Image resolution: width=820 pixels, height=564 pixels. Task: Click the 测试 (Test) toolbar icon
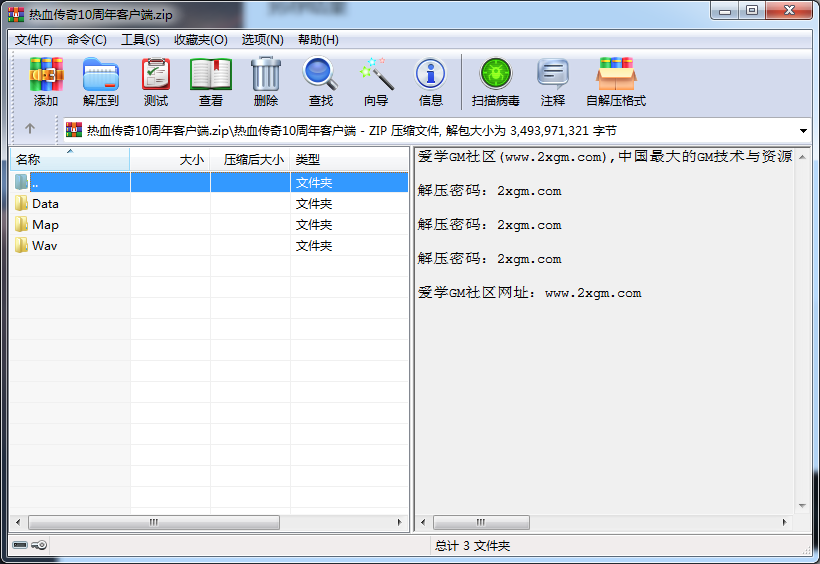[x=156, y=74]
